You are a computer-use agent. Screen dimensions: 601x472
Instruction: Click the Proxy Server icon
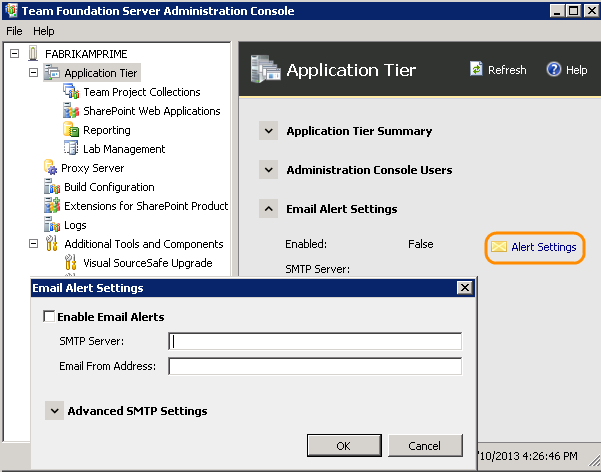tap(51, 168)
